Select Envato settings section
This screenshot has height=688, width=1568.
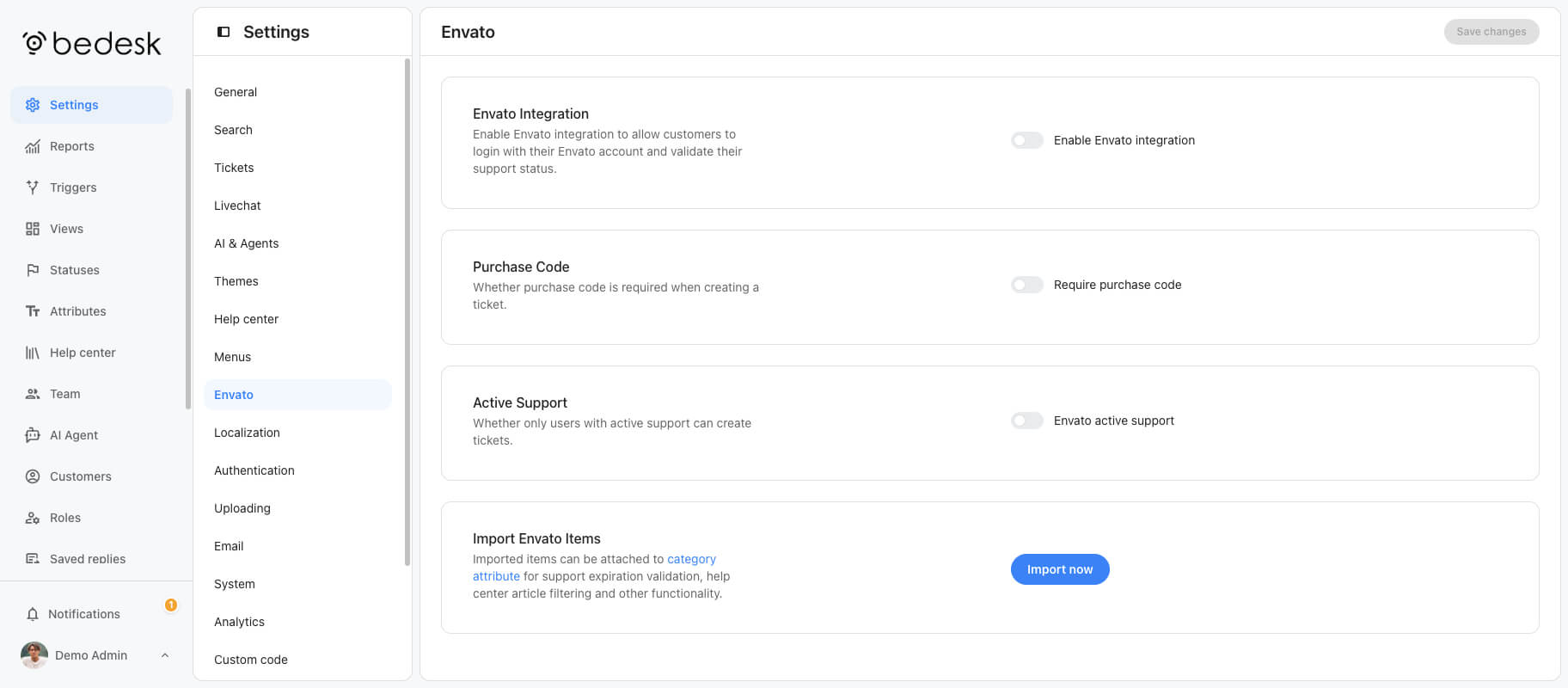[297, 395]
